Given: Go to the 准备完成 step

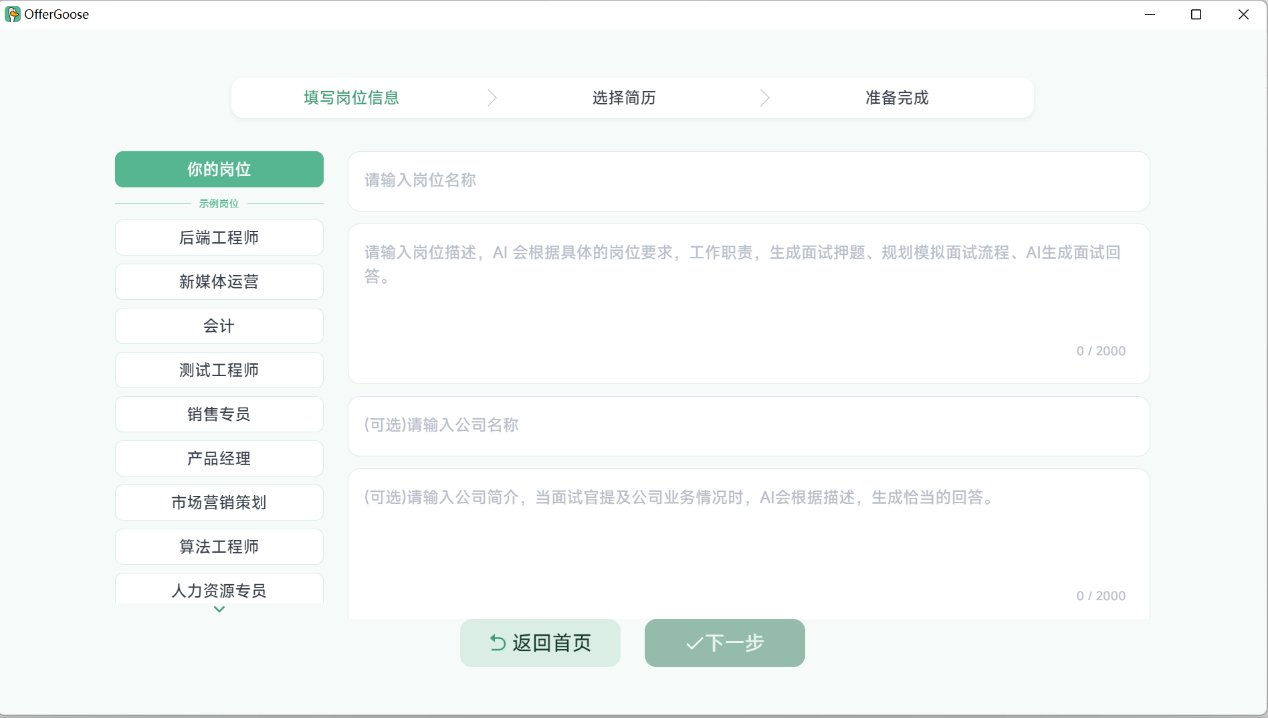Looking at the screenshot, I should click(897, 98).
